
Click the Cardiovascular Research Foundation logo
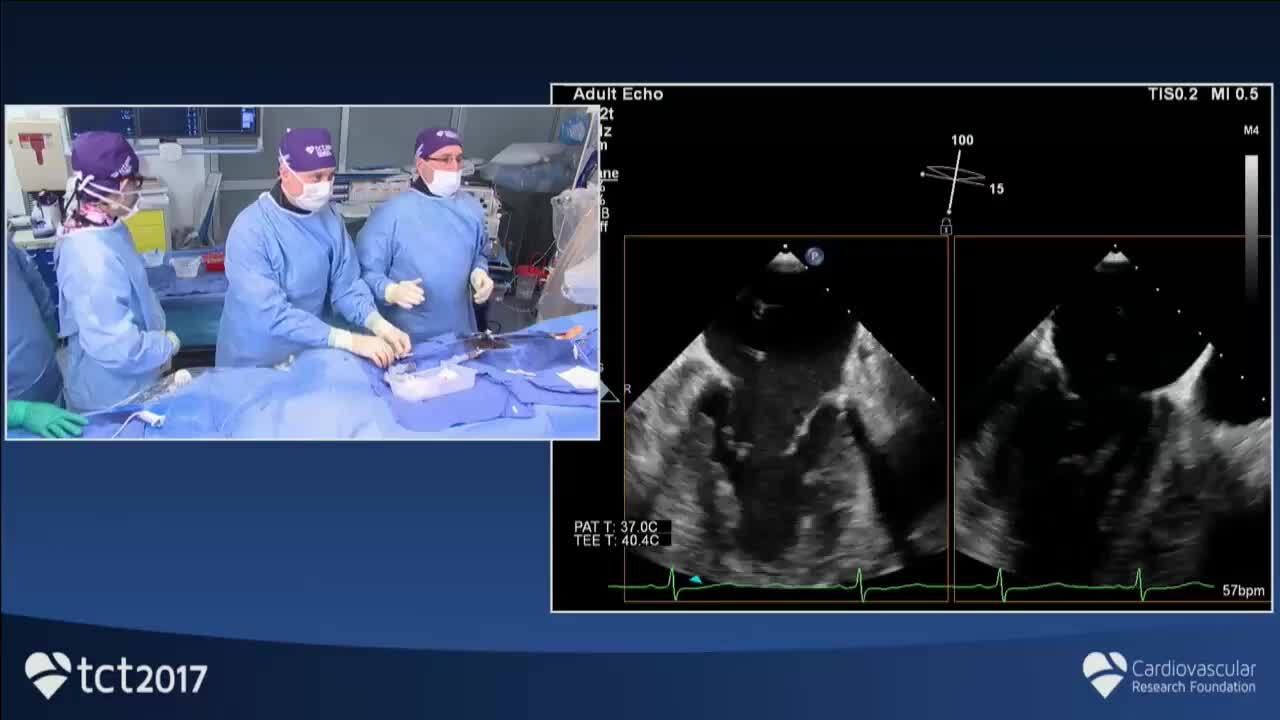(1104, 674)
